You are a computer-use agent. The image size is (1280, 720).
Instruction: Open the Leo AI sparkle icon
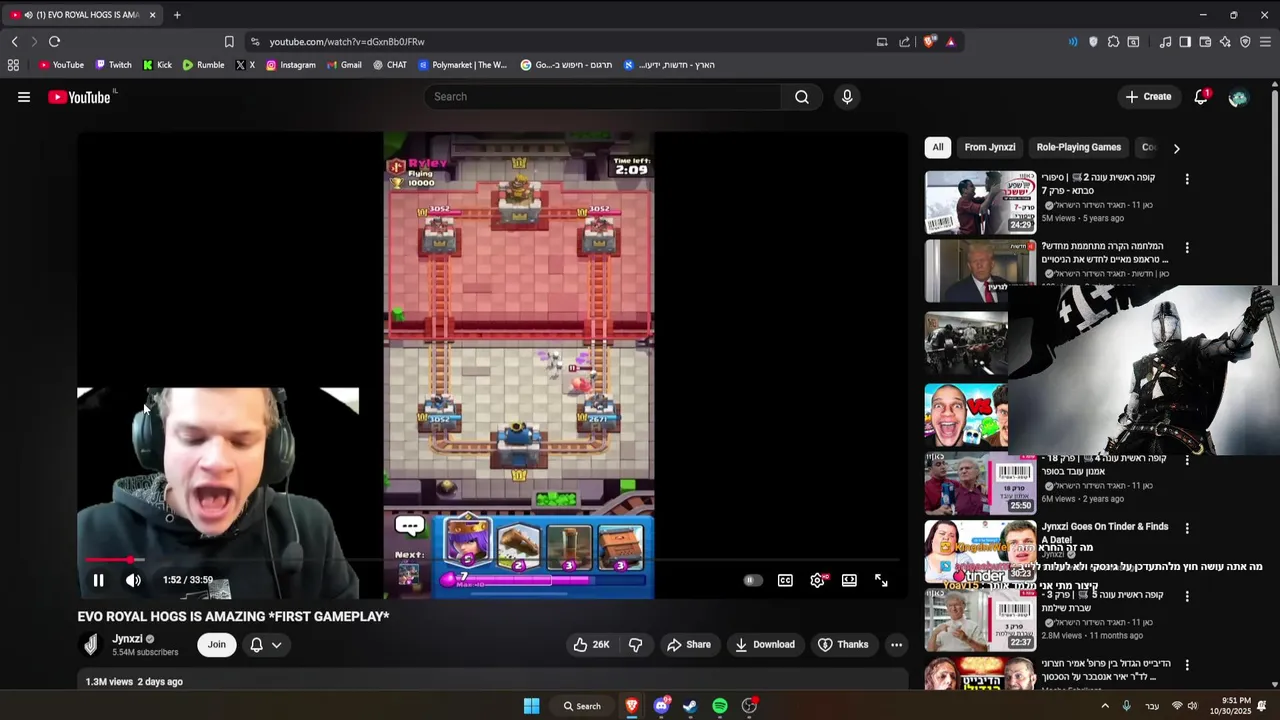point(1225,42)
